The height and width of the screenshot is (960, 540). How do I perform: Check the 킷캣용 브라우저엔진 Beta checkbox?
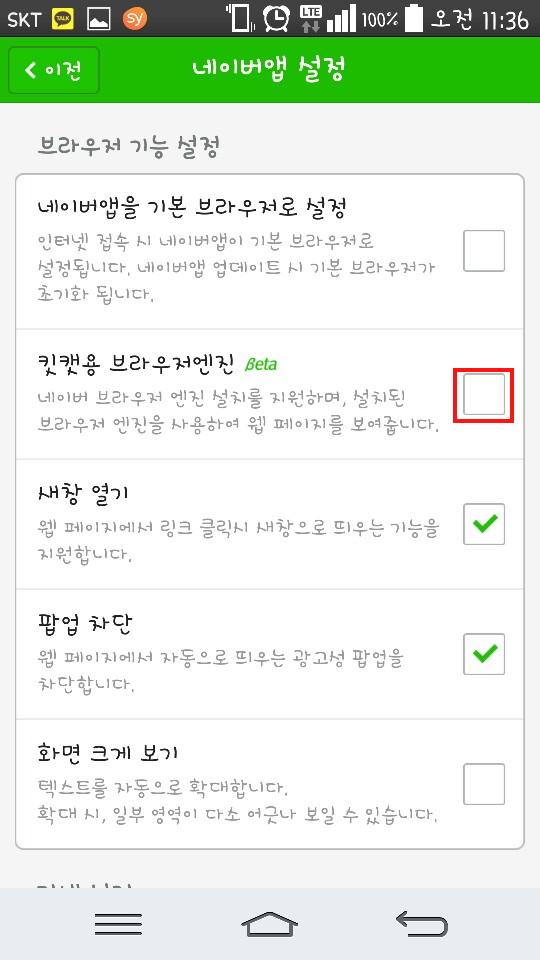[484, 395]
